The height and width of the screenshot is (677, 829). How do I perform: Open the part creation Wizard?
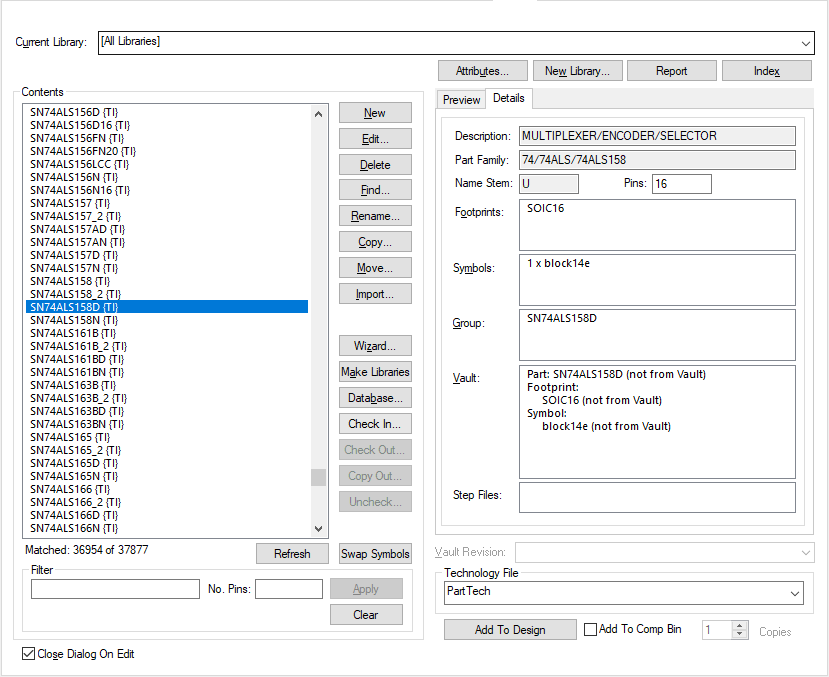pos(375,346)
